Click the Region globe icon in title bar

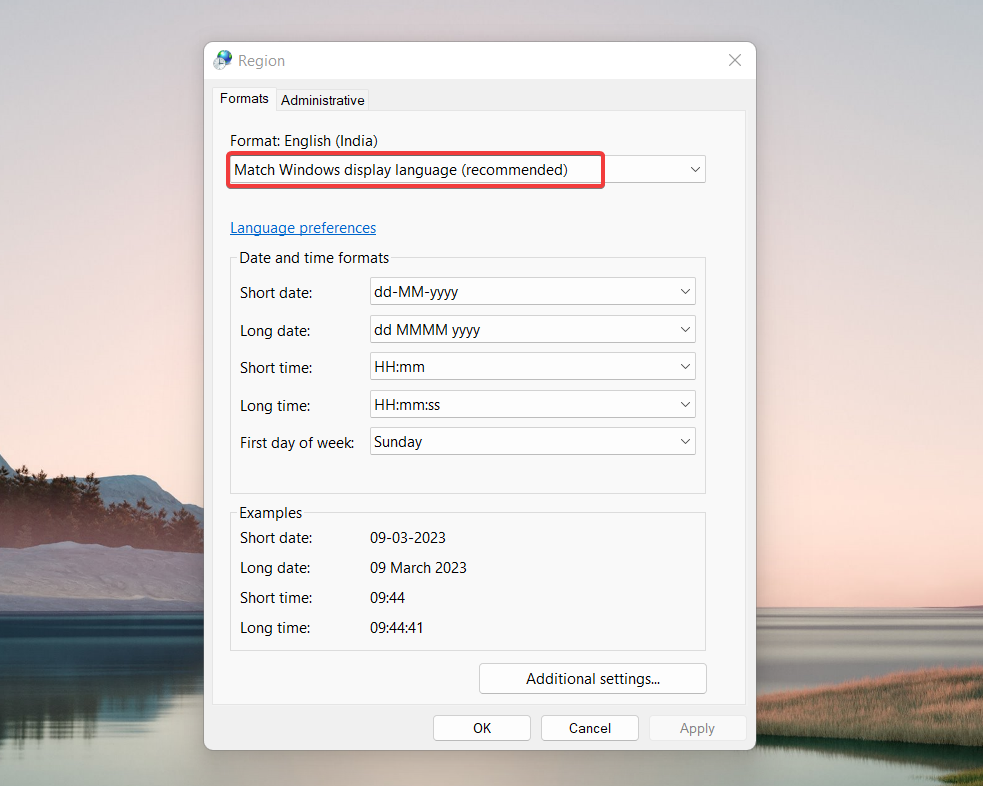[223, 60]
